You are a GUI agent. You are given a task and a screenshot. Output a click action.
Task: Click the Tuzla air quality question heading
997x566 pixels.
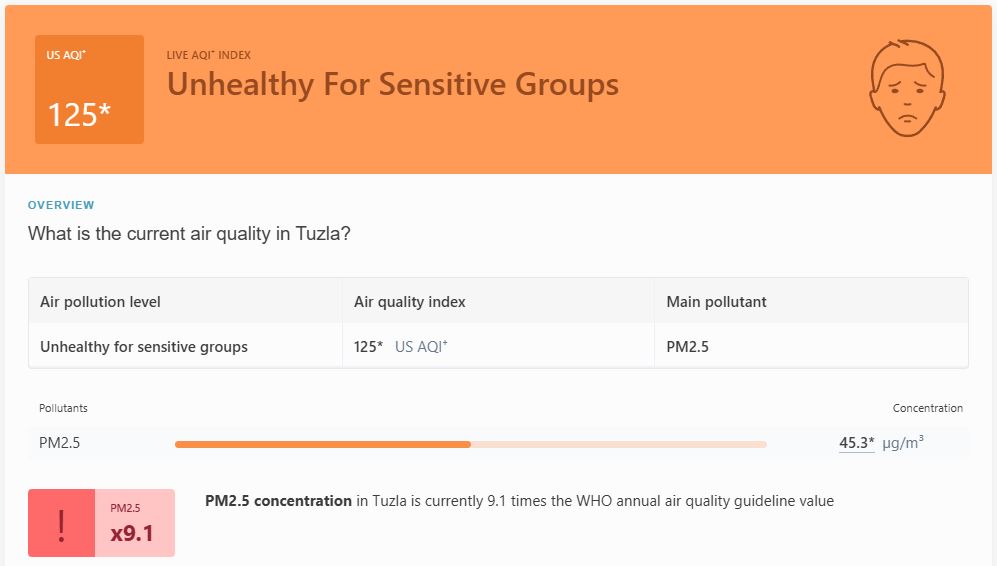coord(189,234)
